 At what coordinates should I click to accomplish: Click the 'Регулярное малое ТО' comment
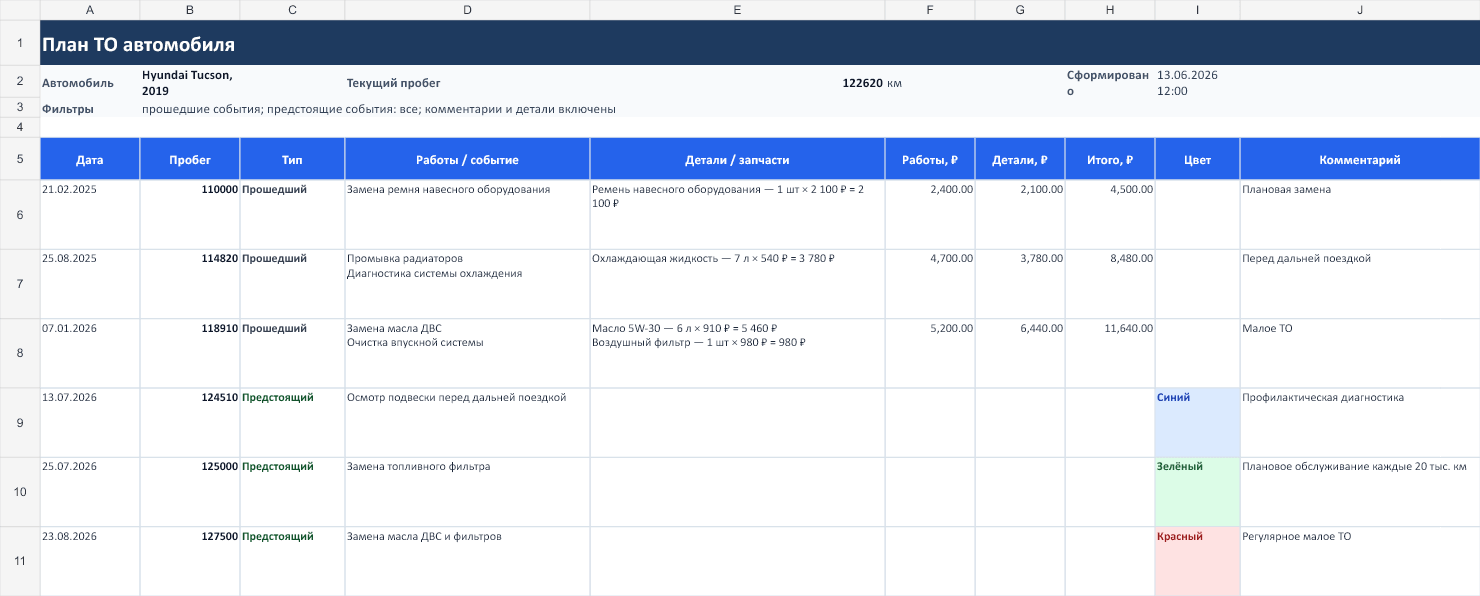[x=1360, y=562]
